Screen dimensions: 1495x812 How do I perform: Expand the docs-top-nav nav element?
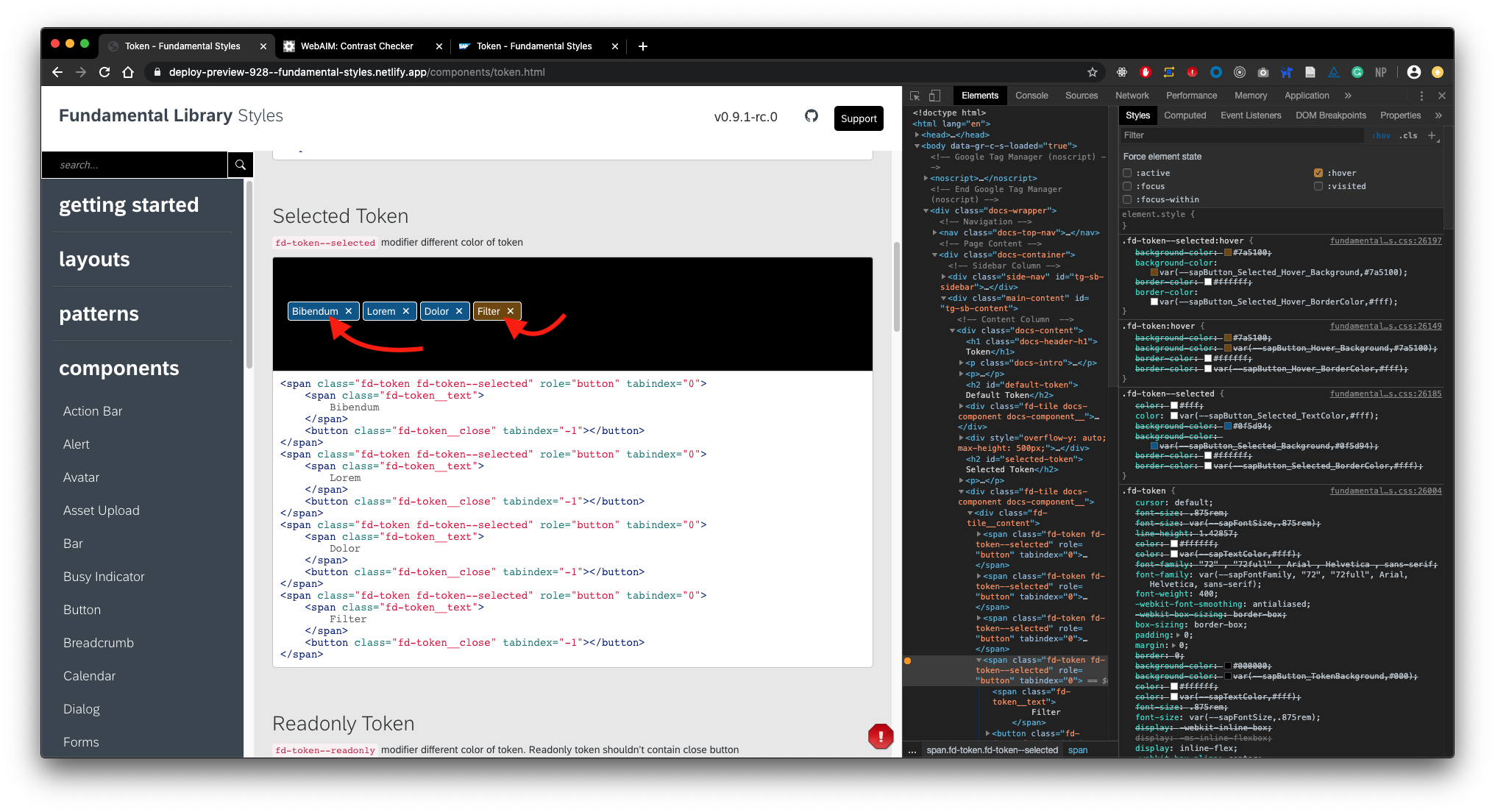point(934,232)
